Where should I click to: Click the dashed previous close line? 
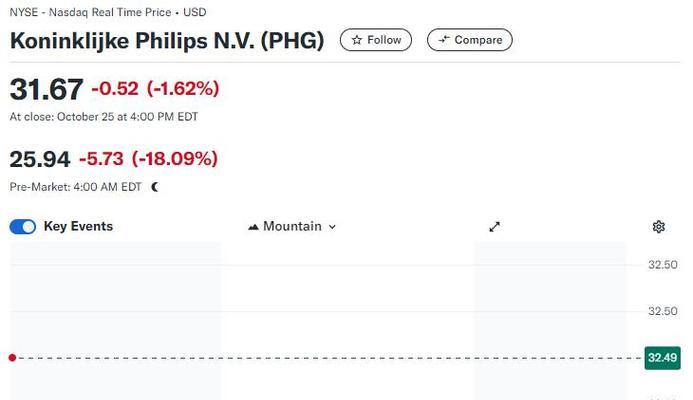click(330, 358)
